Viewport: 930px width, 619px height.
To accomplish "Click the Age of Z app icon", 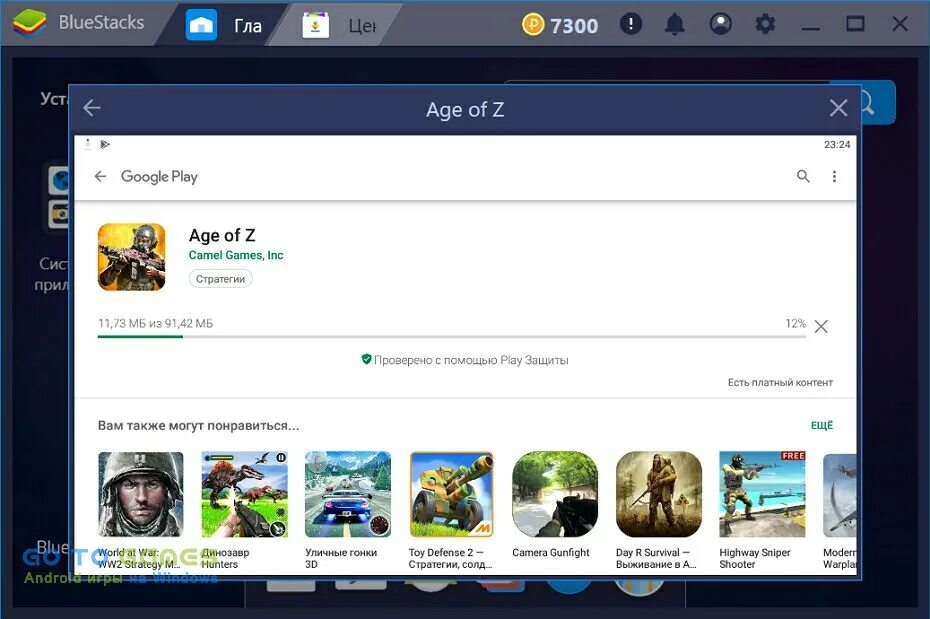I will (132, 257).
